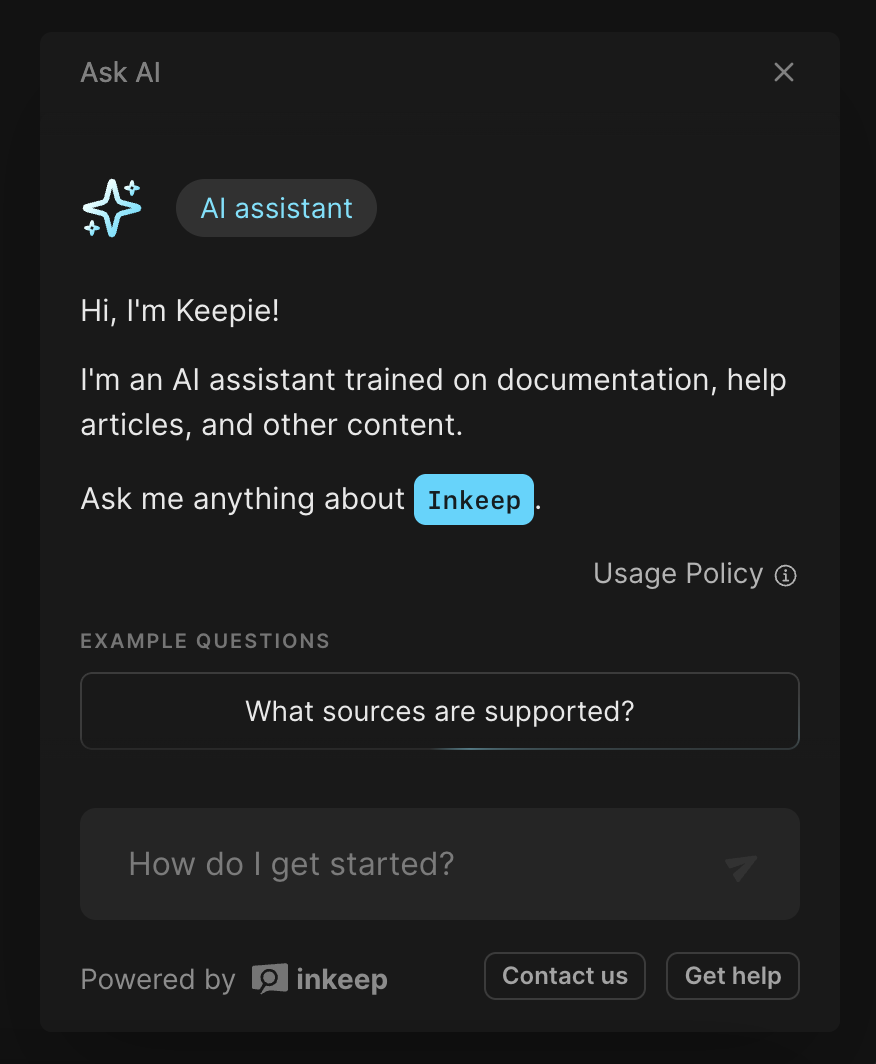
Task: Click the "Hi, I'm Keepie!" greeting
Action: [180, 311]
